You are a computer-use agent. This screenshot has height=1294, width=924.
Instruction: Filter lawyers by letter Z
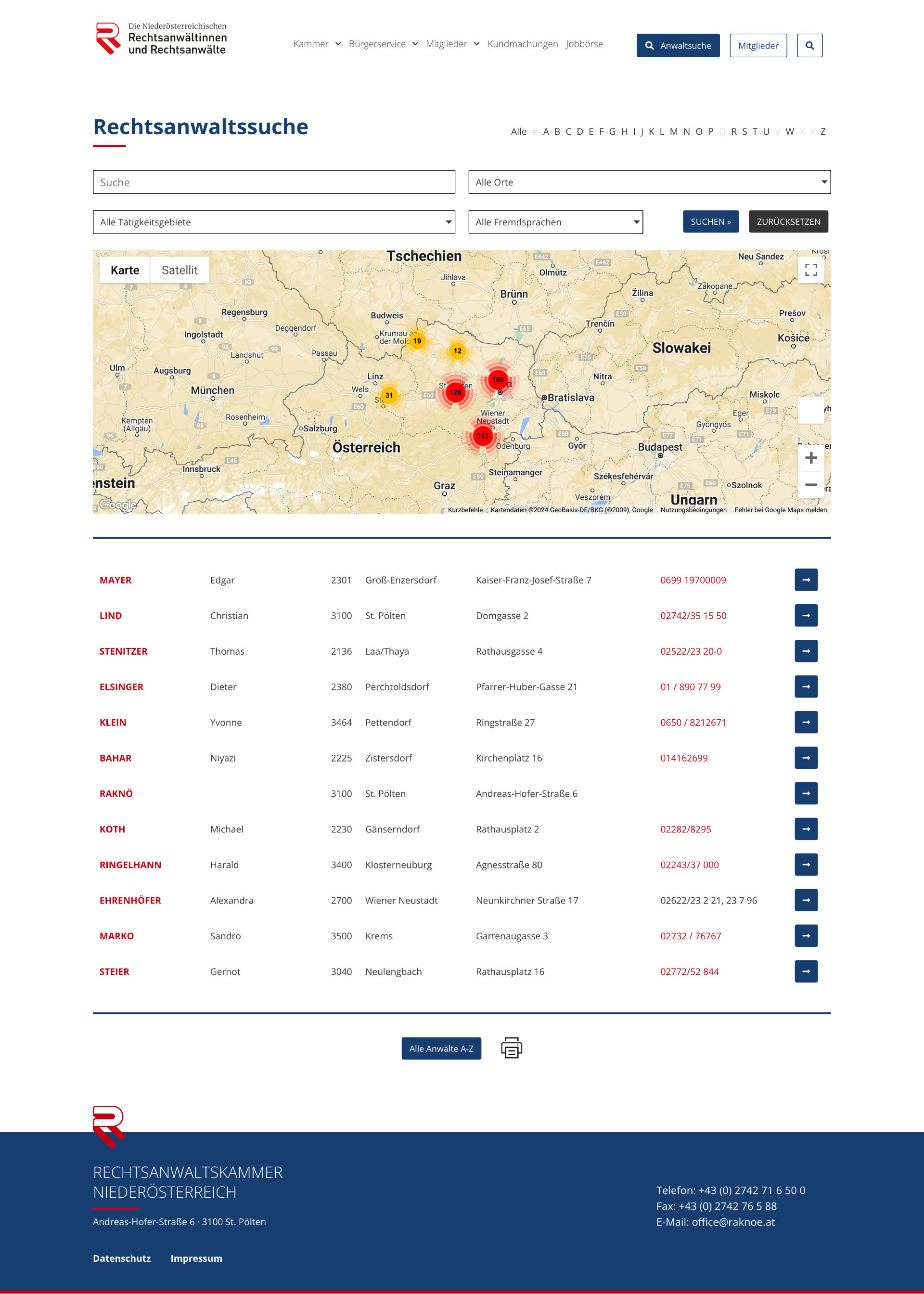click(x=822, y=131)
